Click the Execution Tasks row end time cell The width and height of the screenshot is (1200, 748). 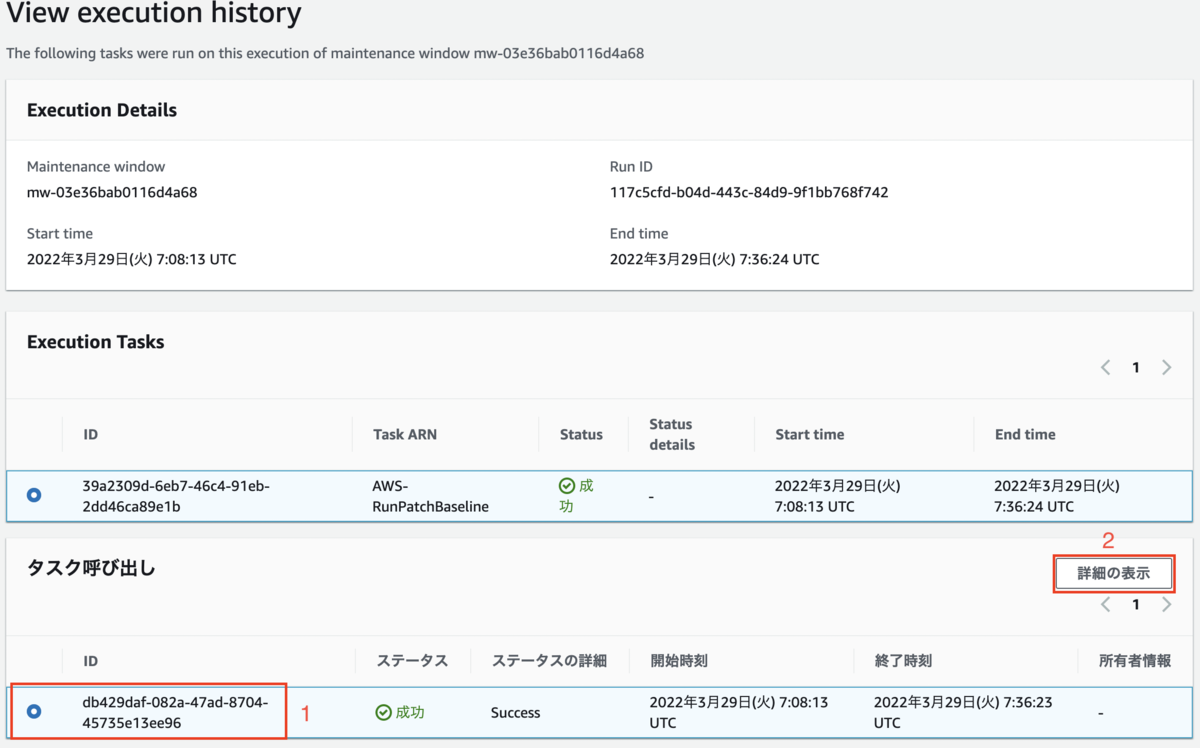1056,496
